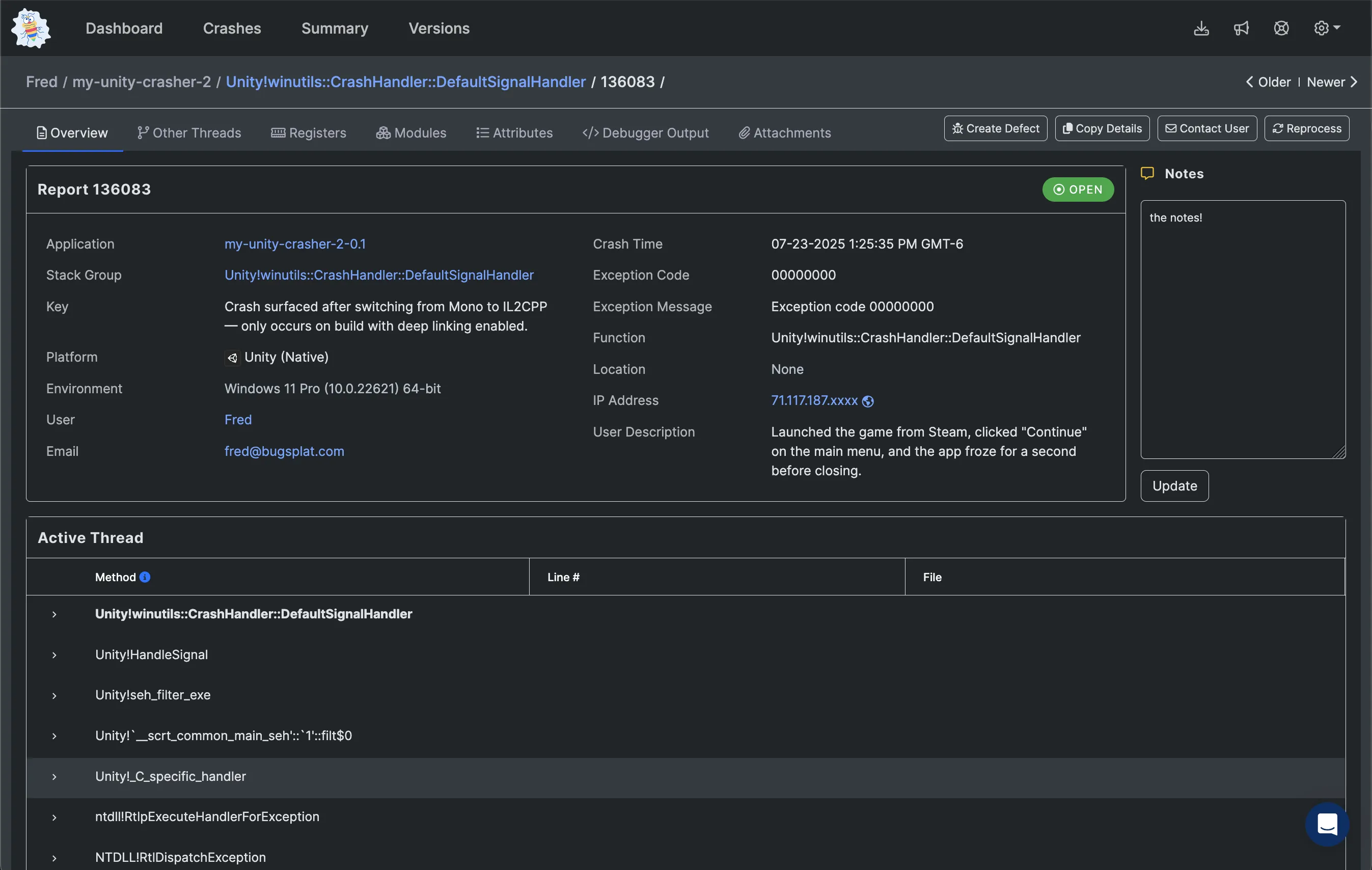Switch to the Other Threads tab
1372x870 pixels.
189,133
